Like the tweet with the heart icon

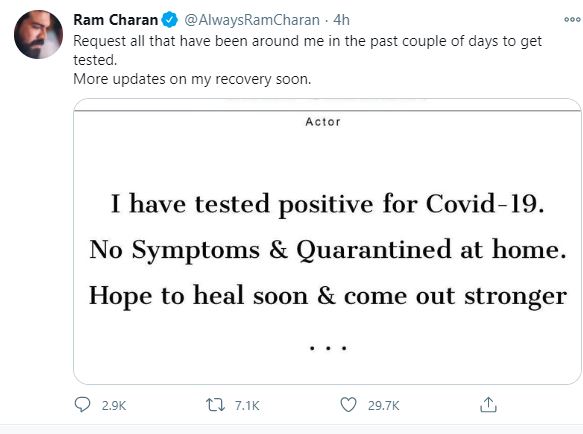[348, 405]
